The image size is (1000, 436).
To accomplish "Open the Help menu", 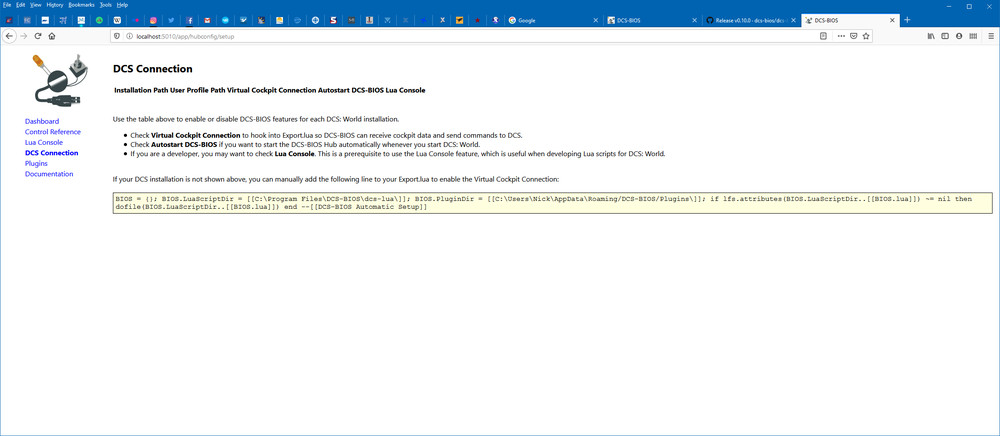I will [122, 4].
